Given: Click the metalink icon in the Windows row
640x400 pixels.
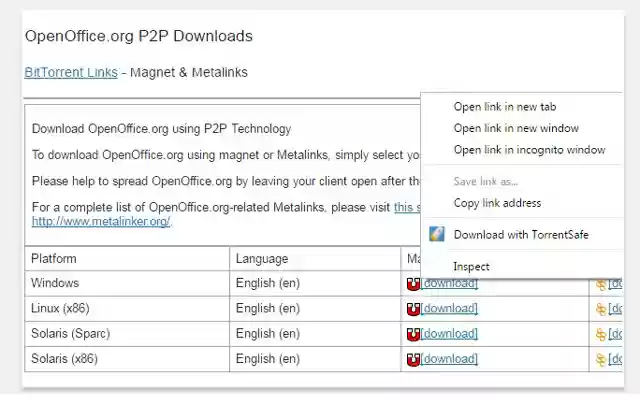Looking at the screenshot, I should (x=601, y=284).
